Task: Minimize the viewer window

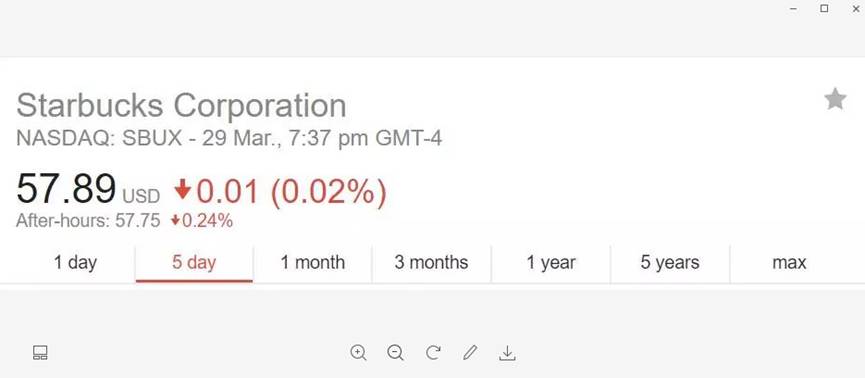Action: click(x=793, y=8)
